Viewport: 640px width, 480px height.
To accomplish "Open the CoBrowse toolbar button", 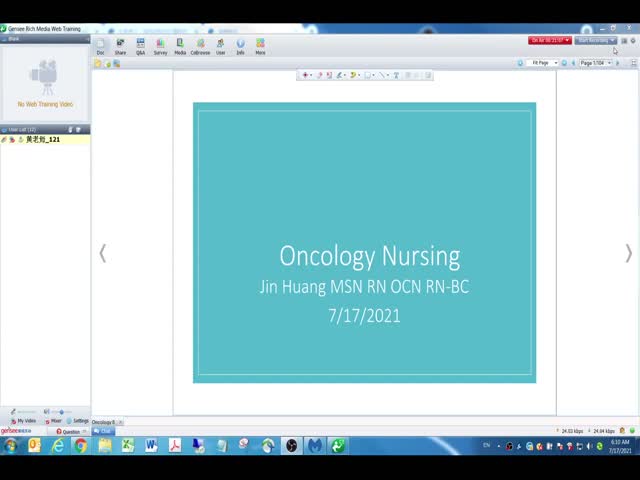I will pyautogui.click(x=200, y=46).
